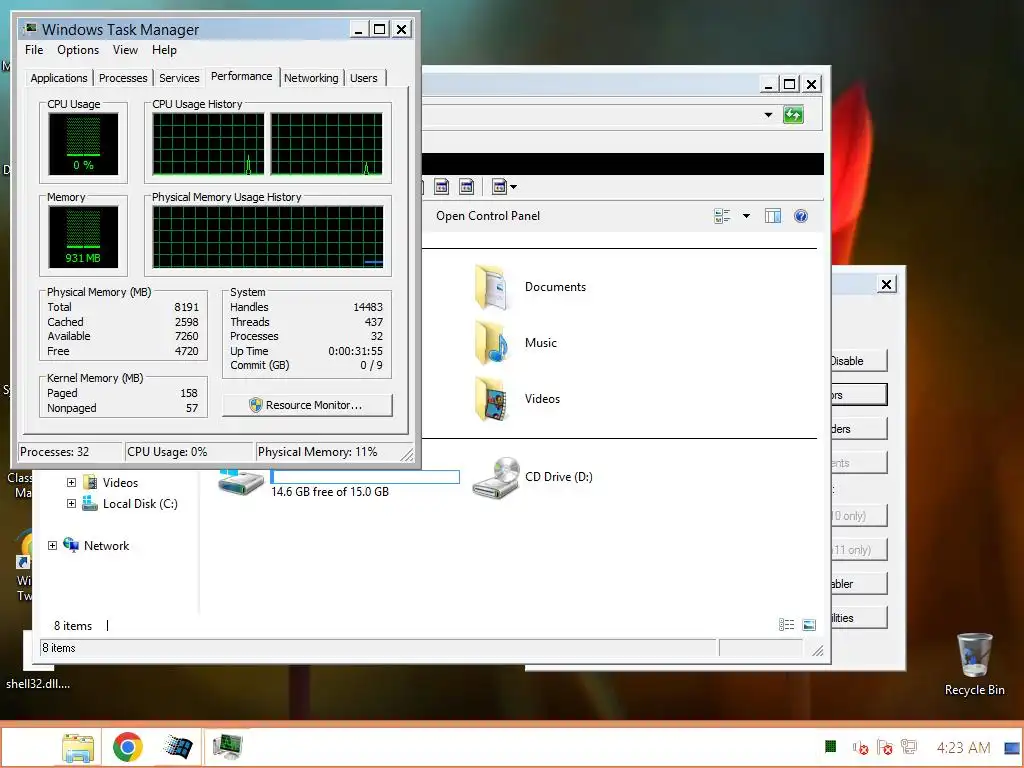Open the View menu in Task Manager
1024x768 pixels.
[x=125, y=50]
